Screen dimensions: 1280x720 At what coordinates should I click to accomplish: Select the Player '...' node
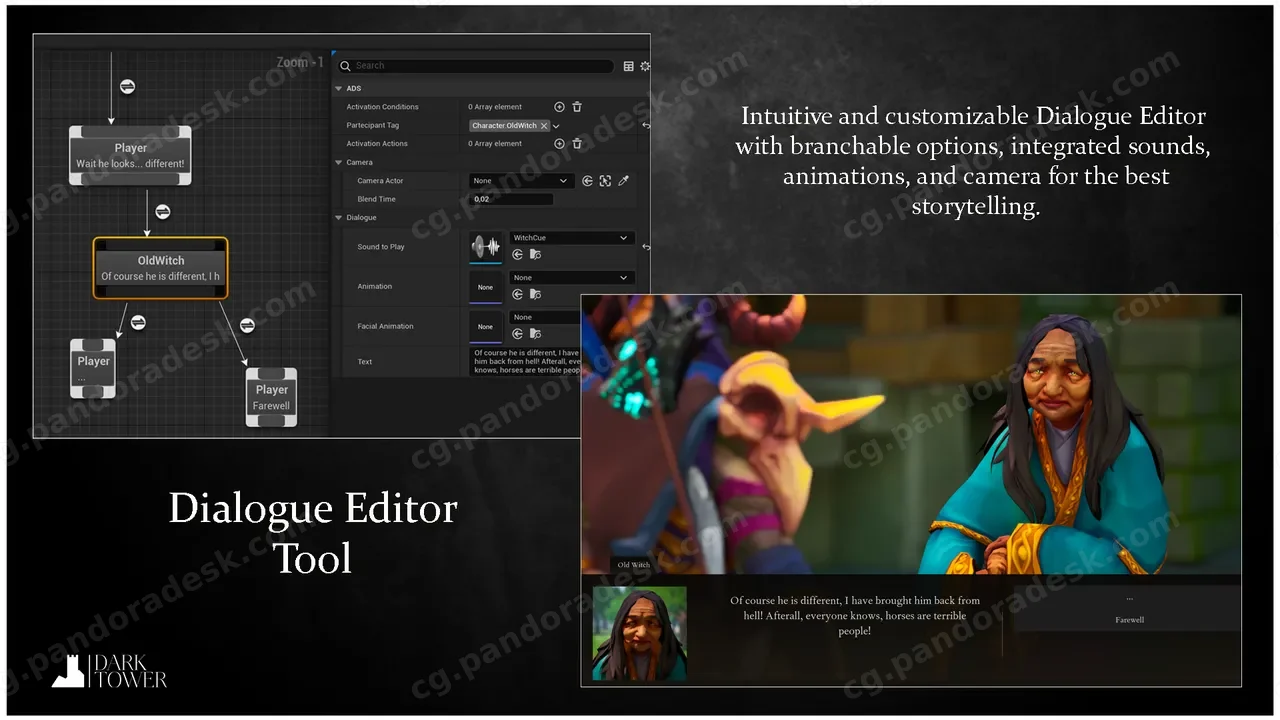(93, 369)
